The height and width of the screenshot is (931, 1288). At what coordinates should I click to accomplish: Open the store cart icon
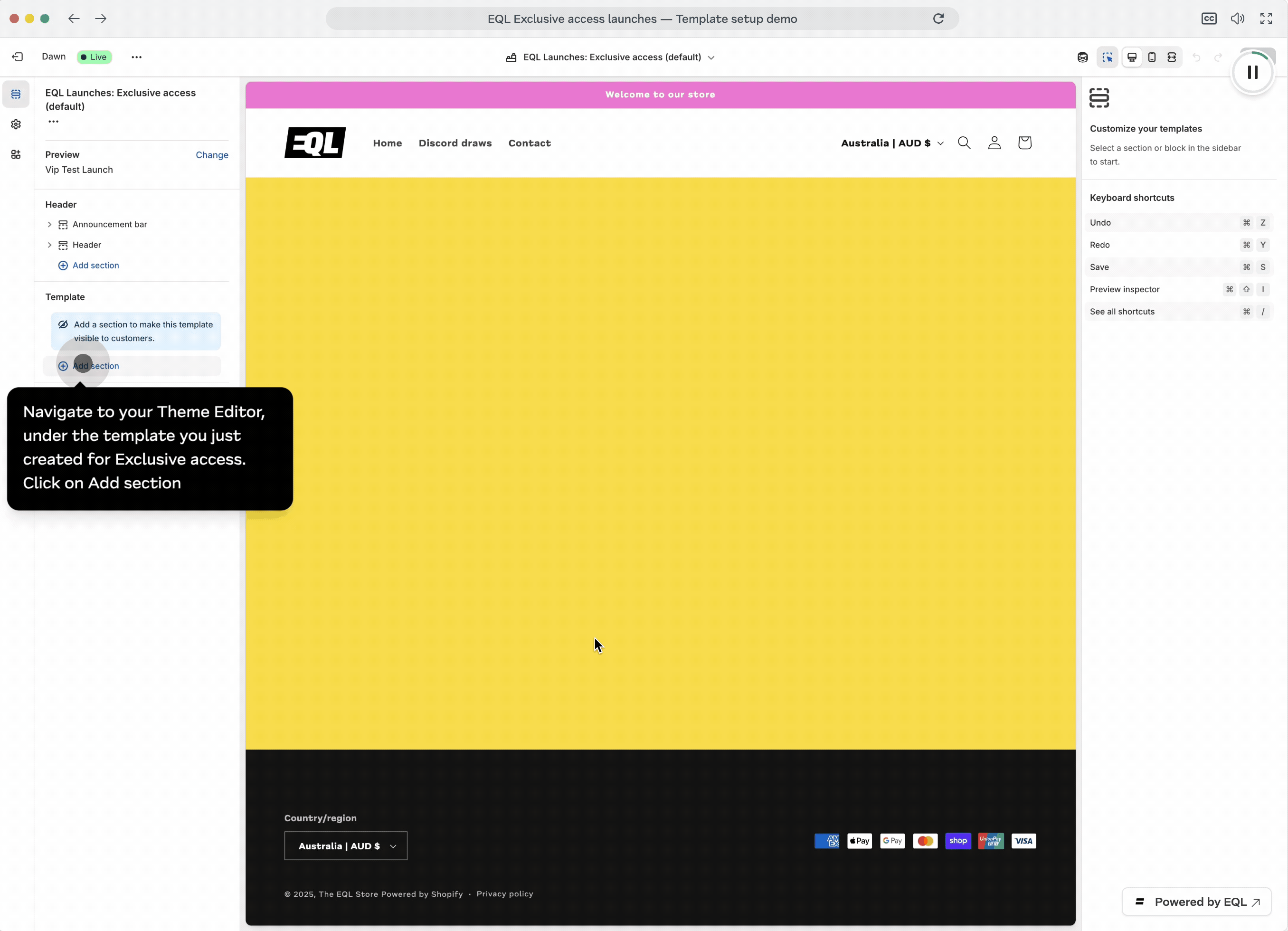tap(1024, 142)
